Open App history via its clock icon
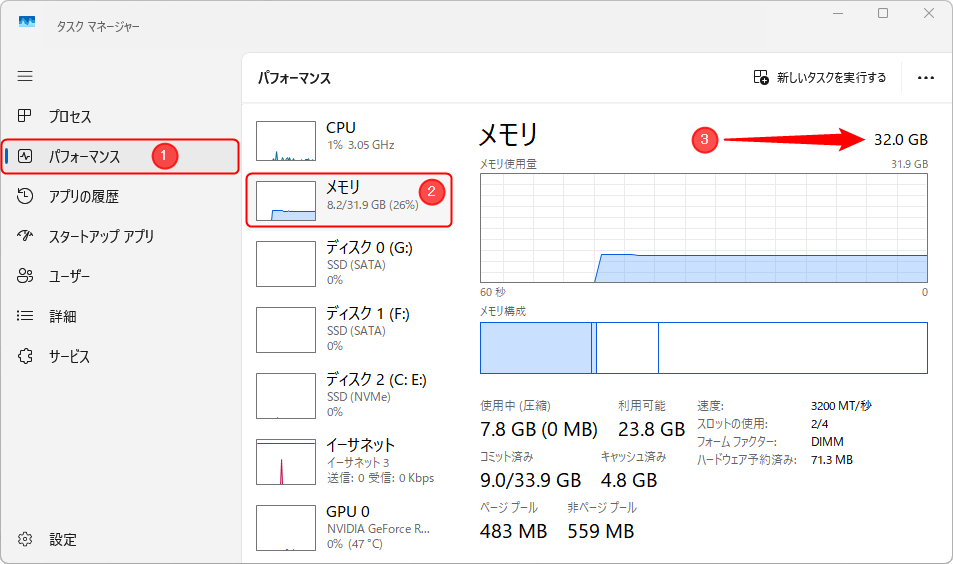 (x=26, y=197)
